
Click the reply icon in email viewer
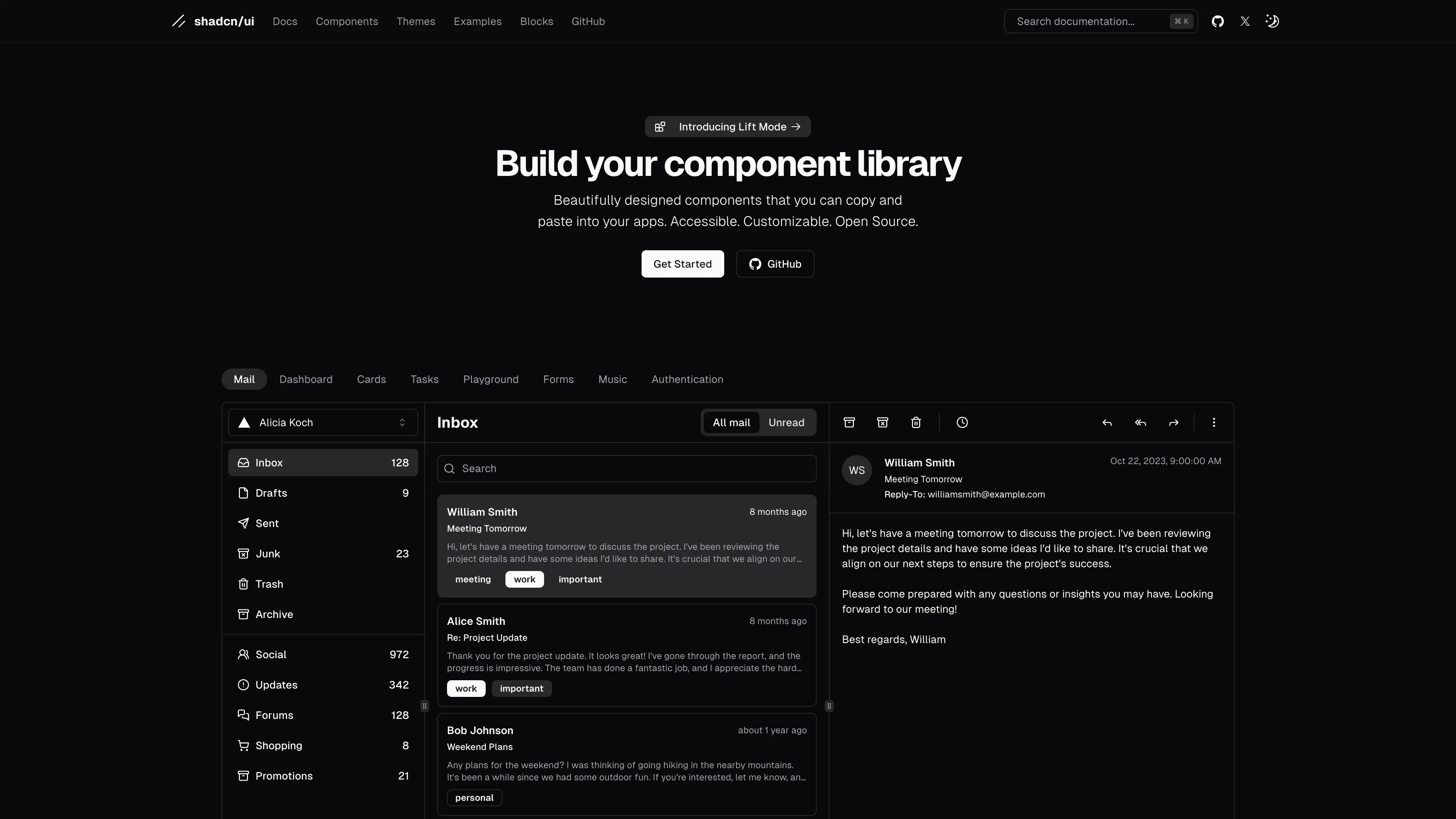(x=1108, y=422)
